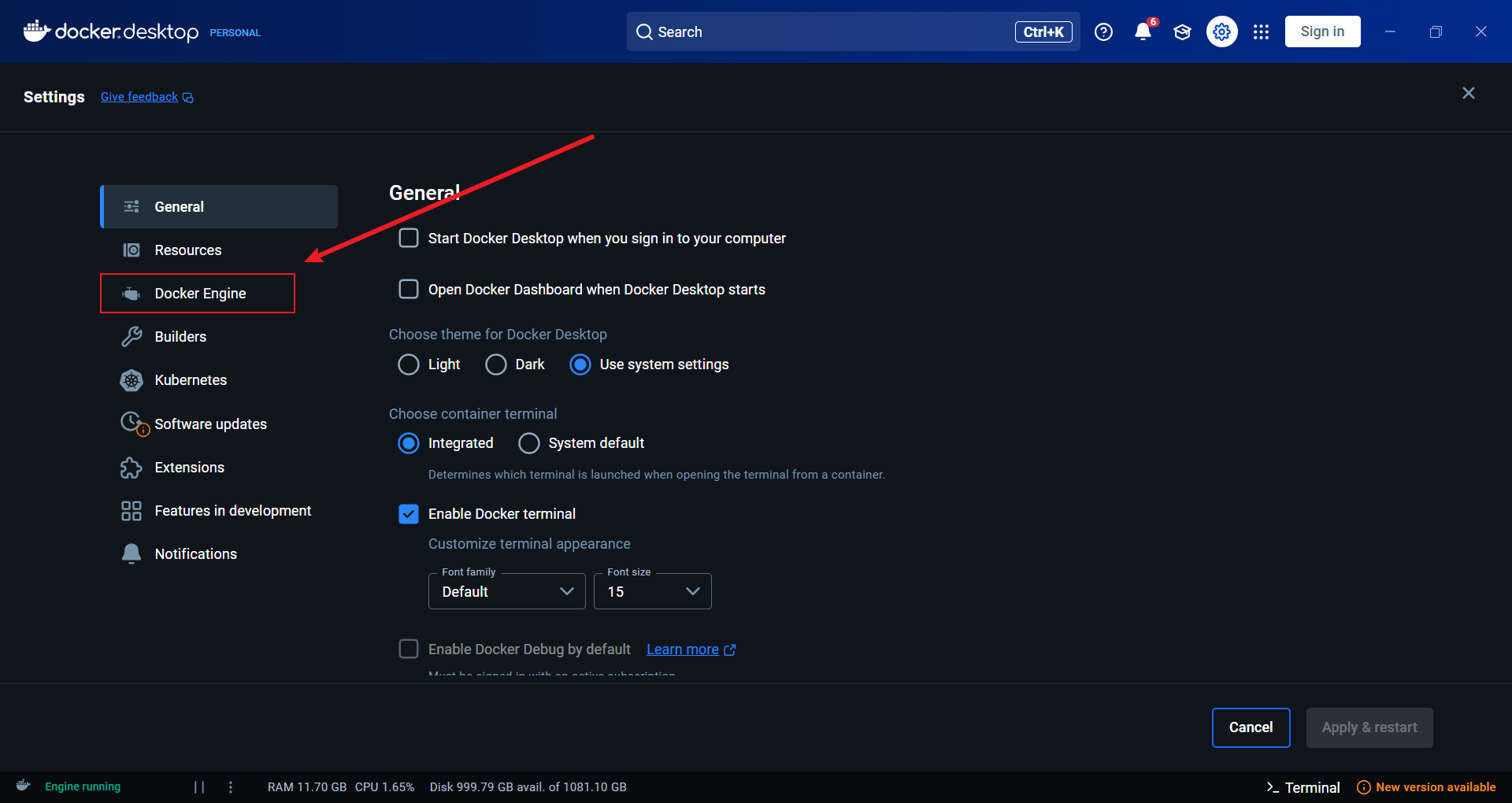Open the help question mark icon

coord(1103,31)
